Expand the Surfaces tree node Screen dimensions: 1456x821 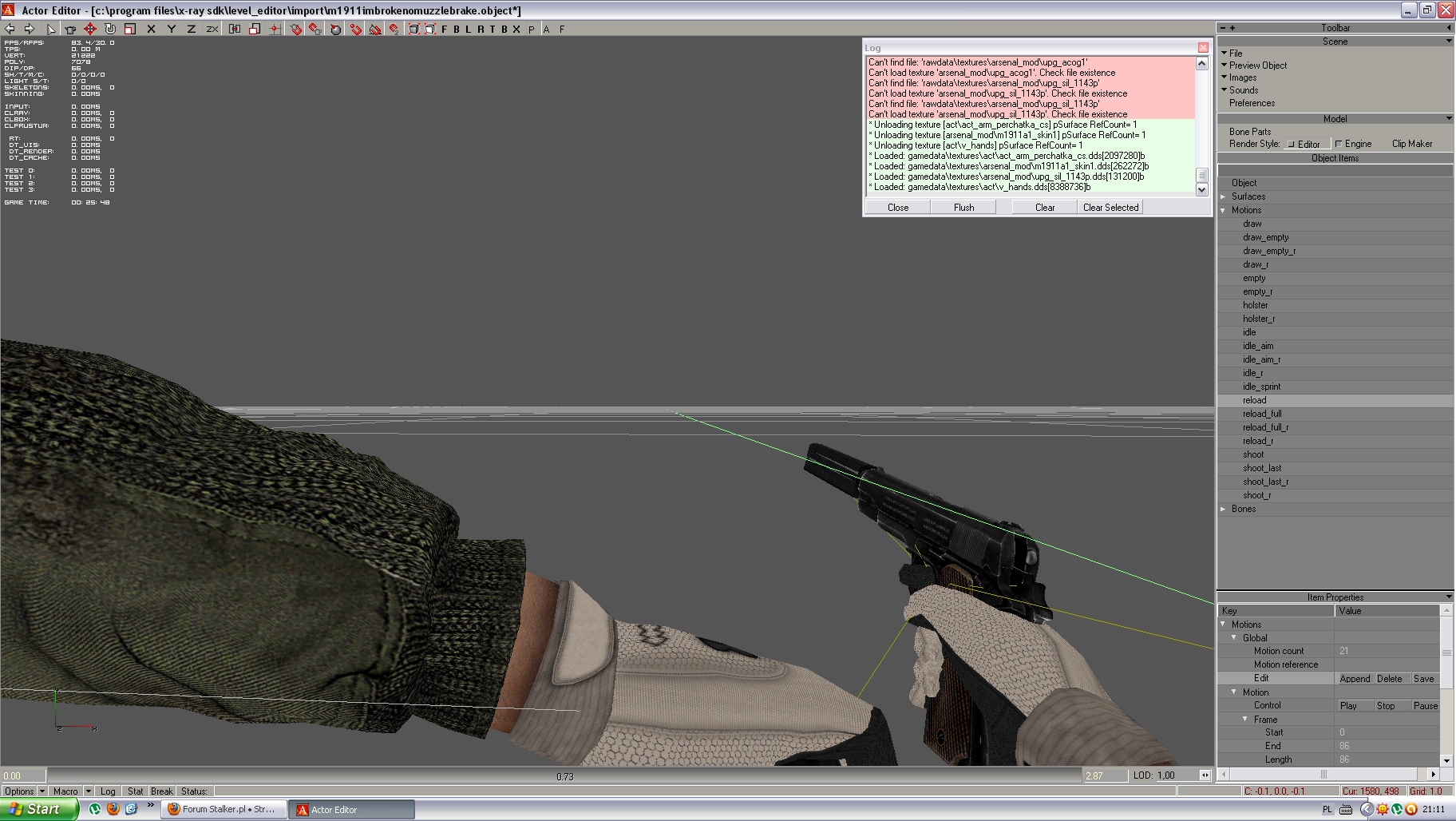point(1224,196)
